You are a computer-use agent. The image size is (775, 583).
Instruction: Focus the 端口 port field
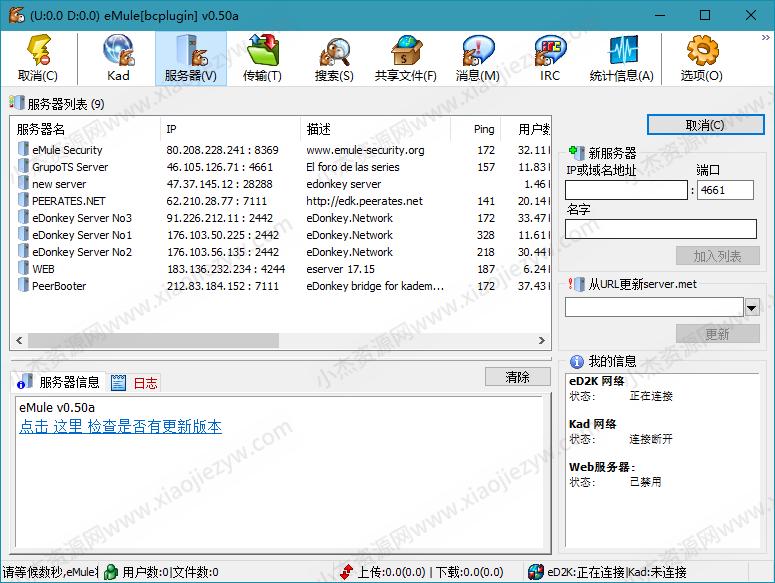click(726, 190)
